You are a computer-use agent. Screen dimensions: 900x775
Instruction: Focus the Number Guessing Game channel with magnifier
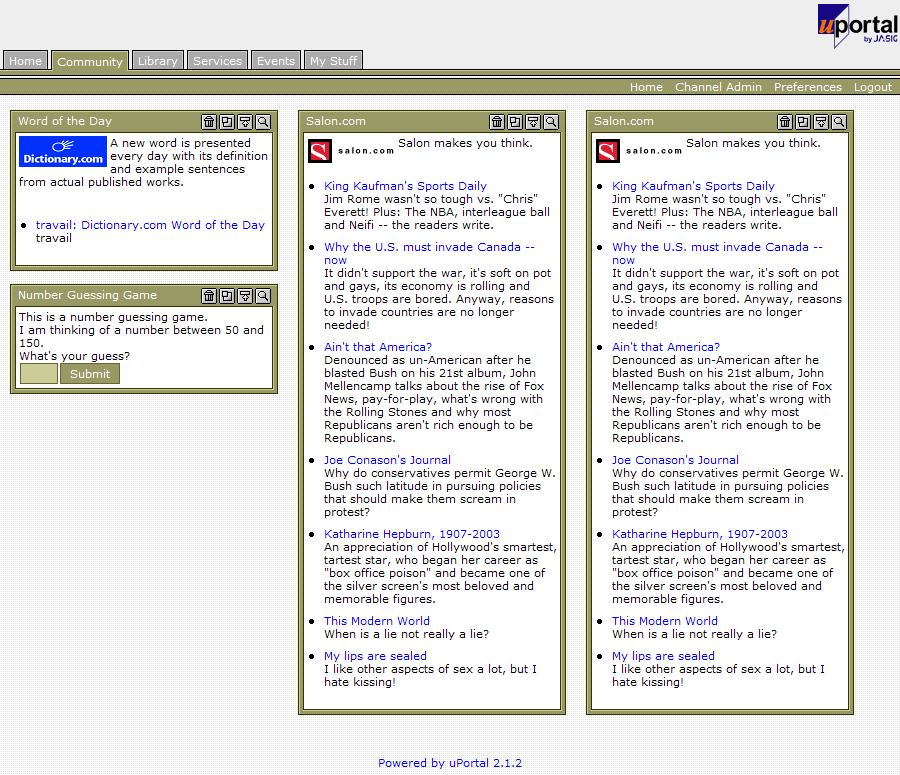click(263, 296)
